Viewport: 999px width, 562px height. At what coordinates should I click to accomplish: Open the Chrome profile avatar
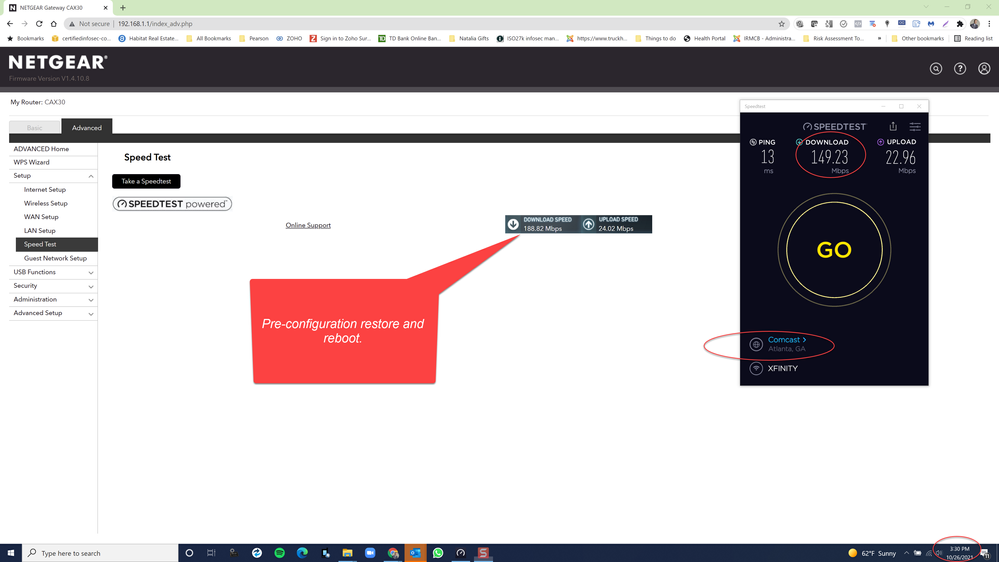click(974, 24)
